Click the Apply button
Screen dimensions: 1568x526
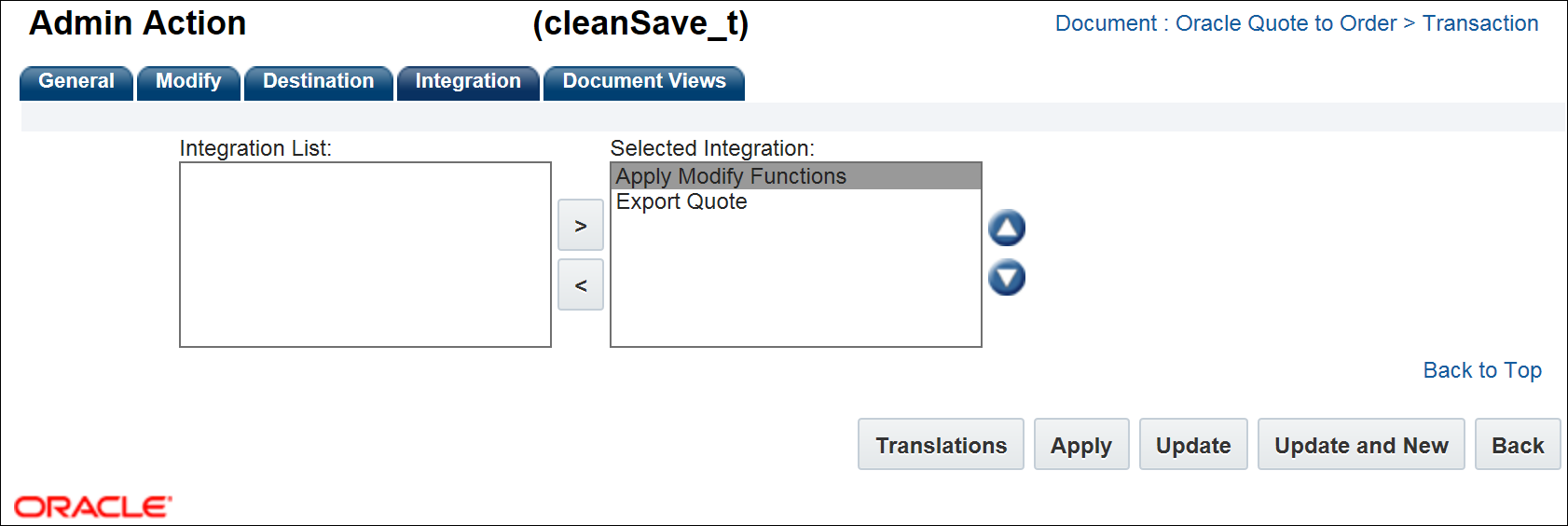click(1080, 445)
